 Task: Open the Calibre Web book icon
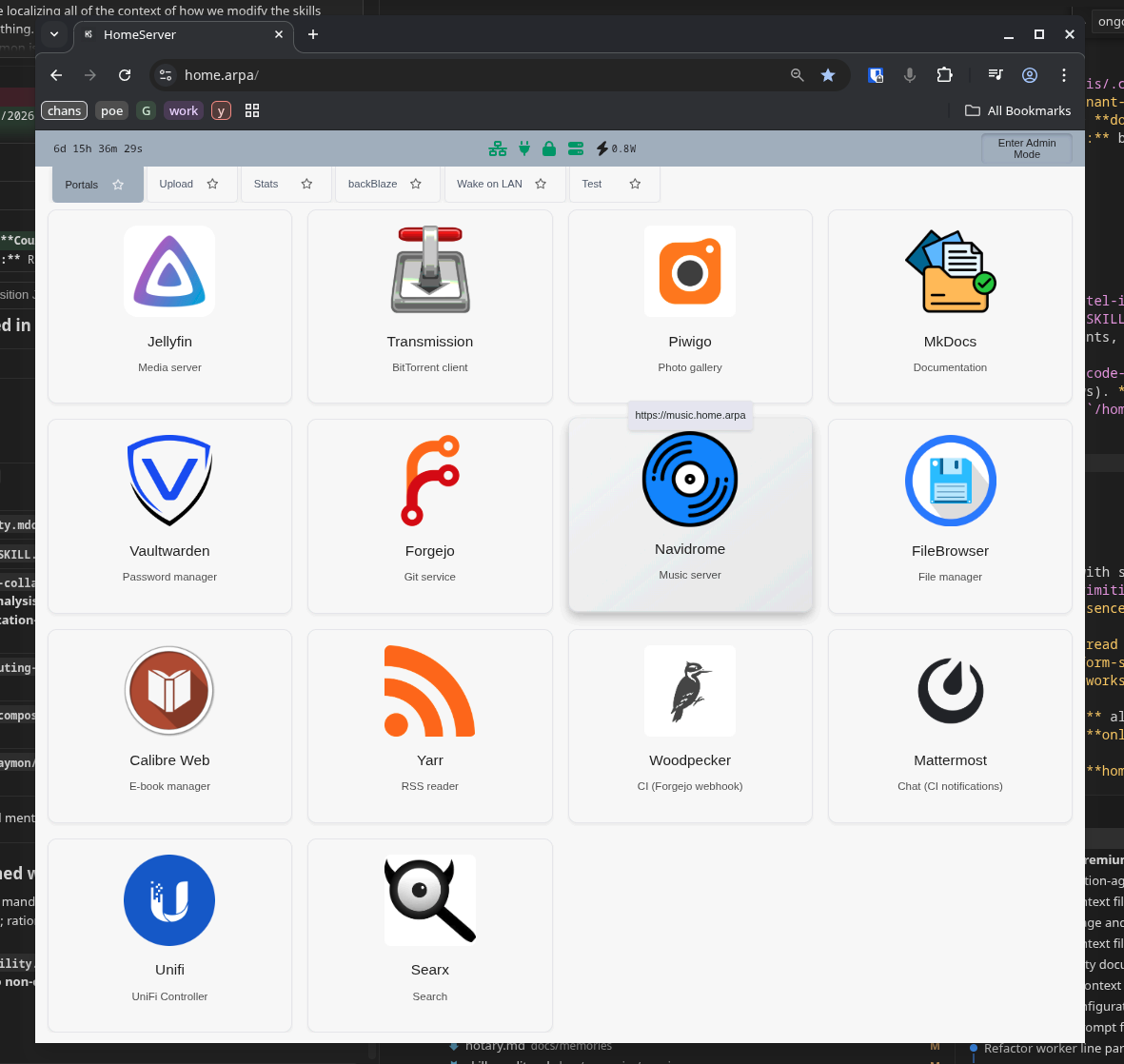169,690
